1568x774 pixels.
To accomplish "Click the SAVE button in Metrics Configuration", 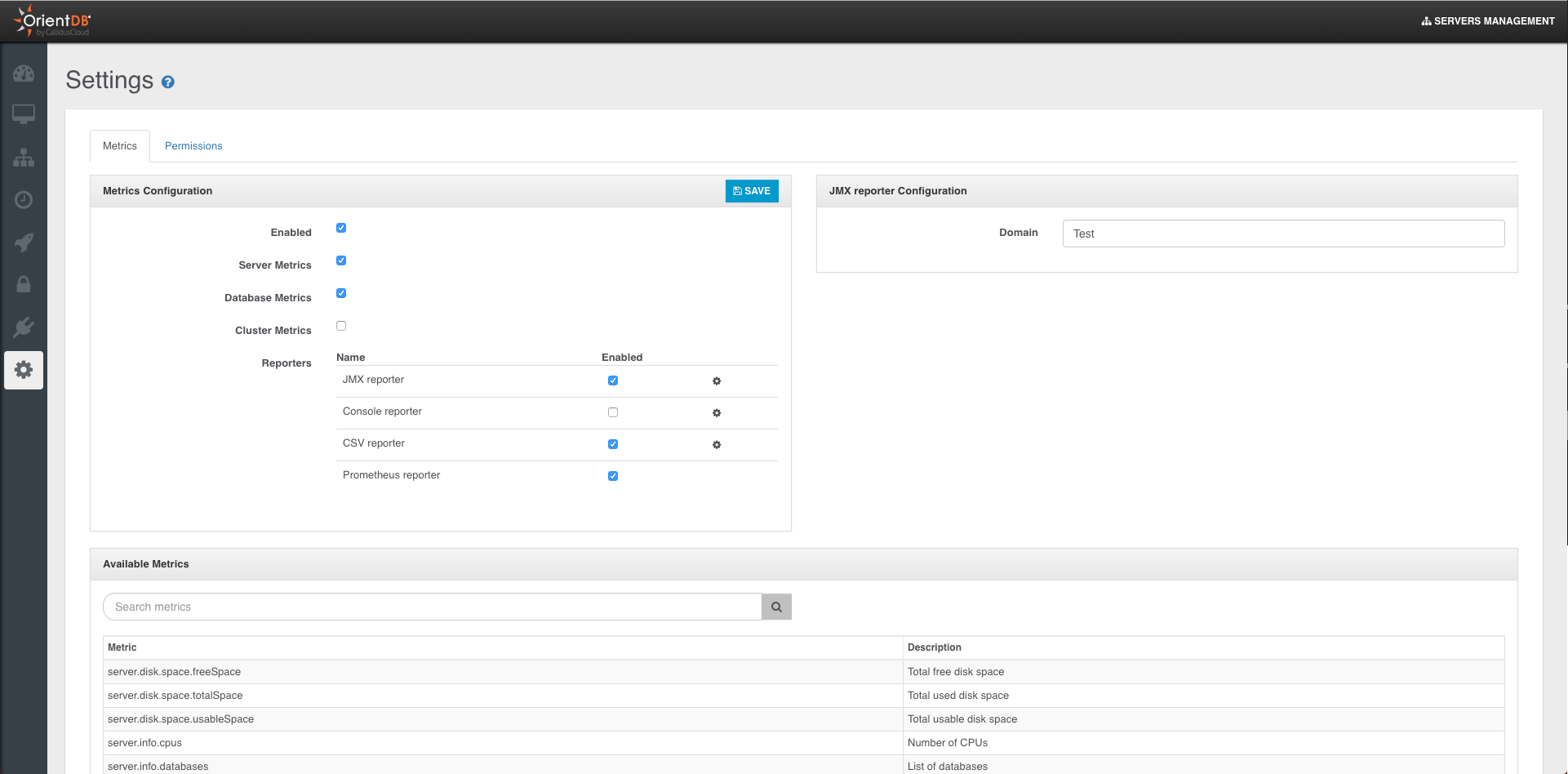I will 752,191.
